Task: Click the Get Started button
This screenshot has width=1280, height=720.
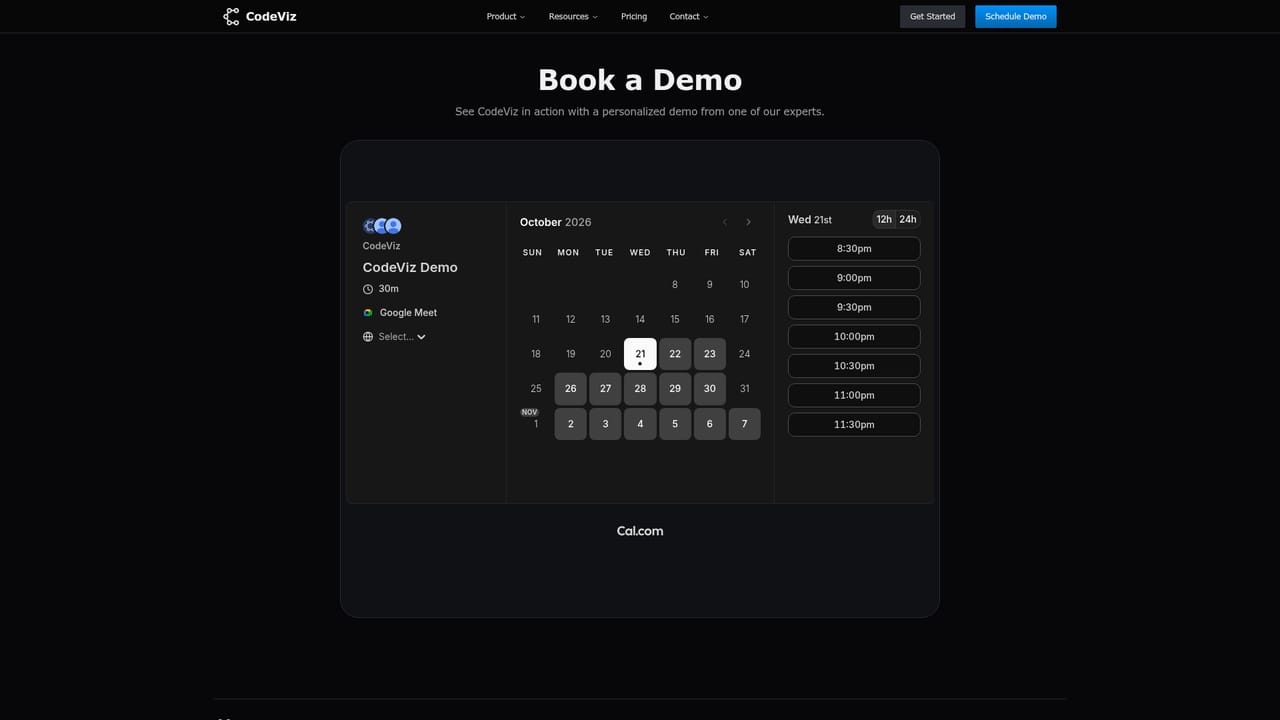Action: coord(932,16)
